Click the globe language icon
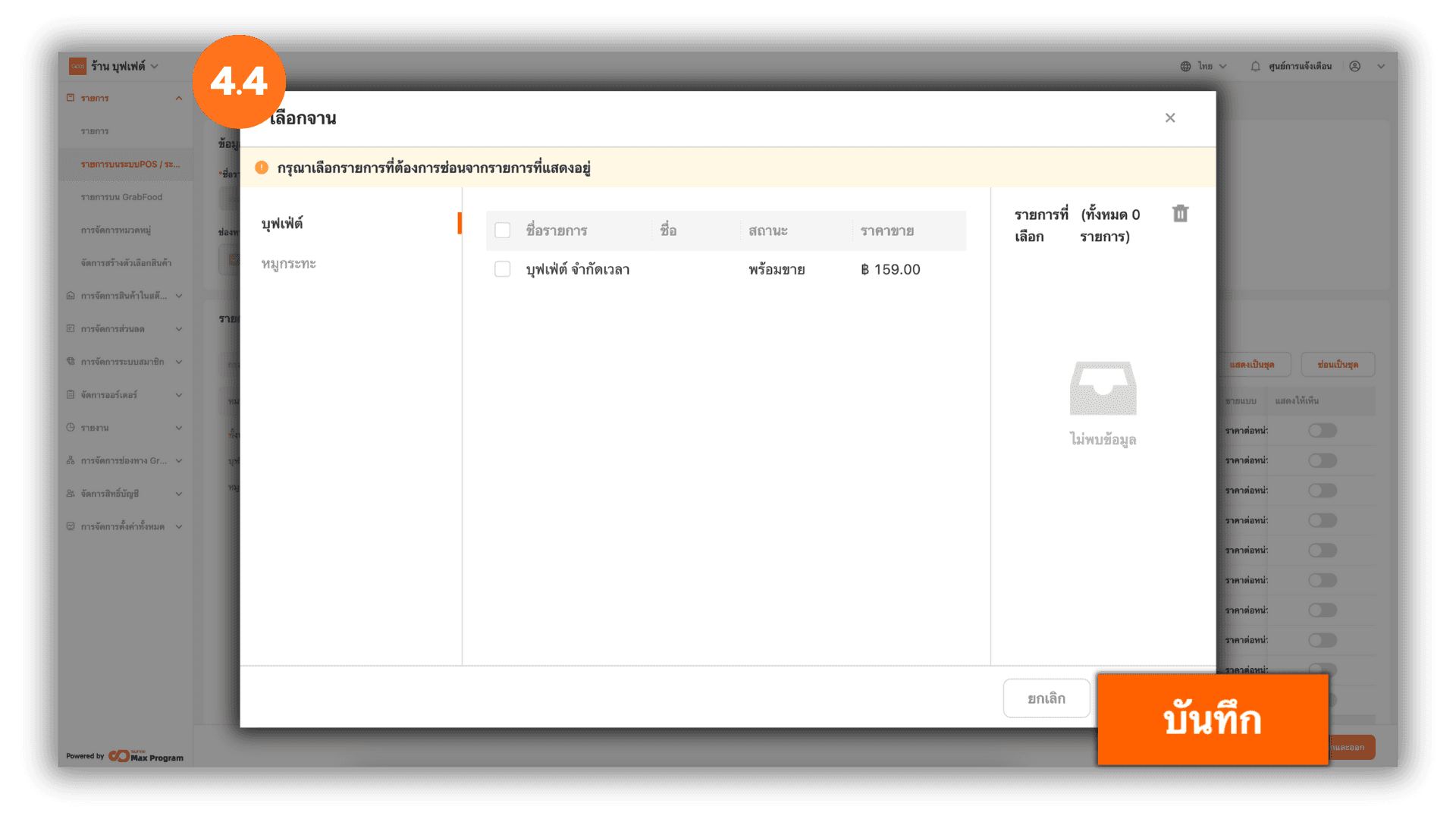This screenshot has height=819, width=1456. click(x=1185, y=67)
